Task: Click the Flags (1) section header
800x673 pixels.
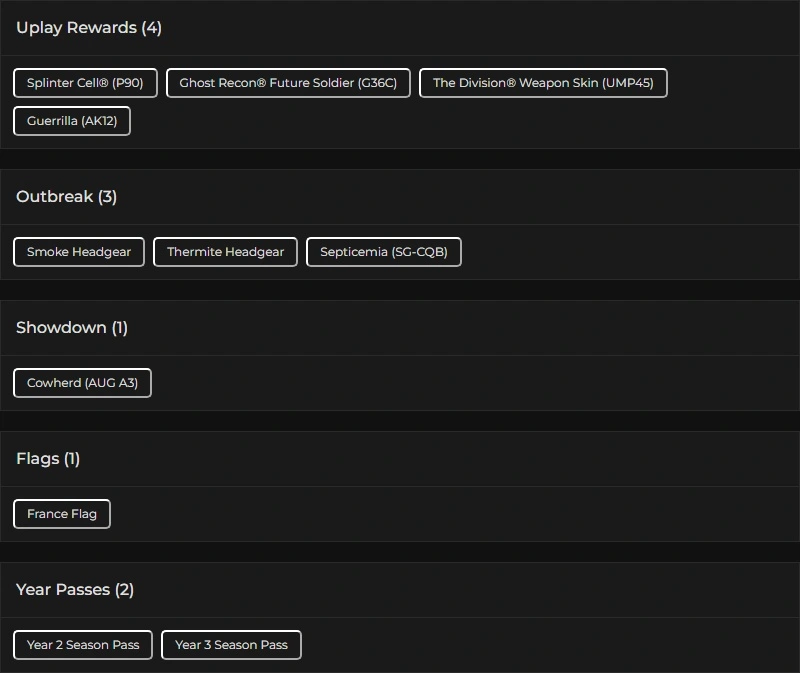Action: click(x=48, y=459)
